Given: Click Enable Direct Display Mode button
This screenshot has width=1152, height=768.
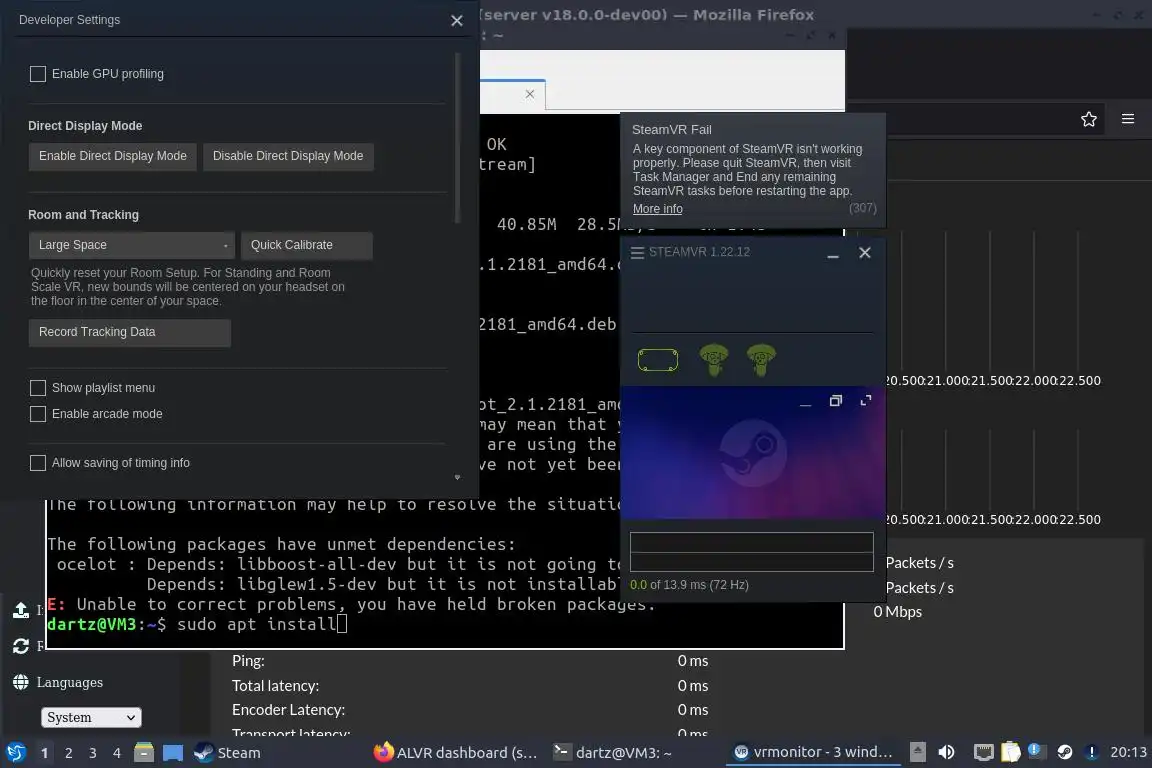Looking at the screenshot, I should 112,157.
